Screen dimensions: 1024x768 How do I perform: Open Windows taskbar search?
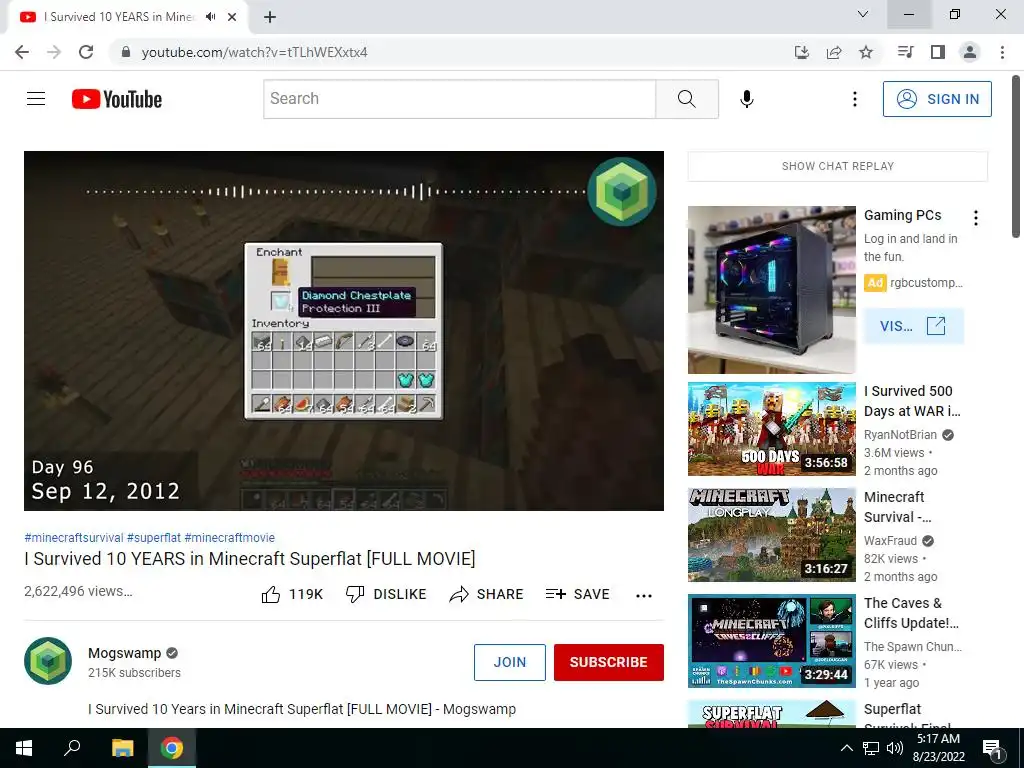click(x=72, y=748)
